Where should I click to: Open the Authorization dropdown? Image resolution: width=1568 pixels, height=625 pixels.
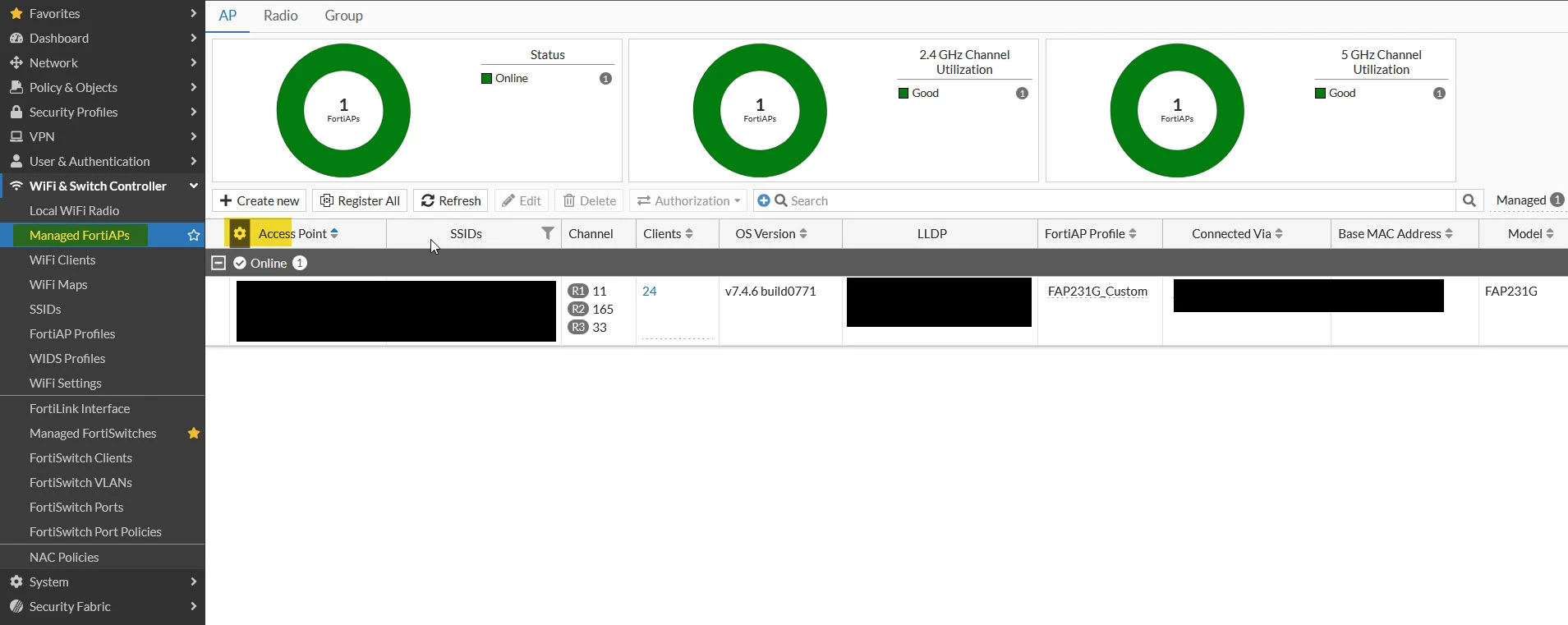pyautogui.click(x=688, y=200)
